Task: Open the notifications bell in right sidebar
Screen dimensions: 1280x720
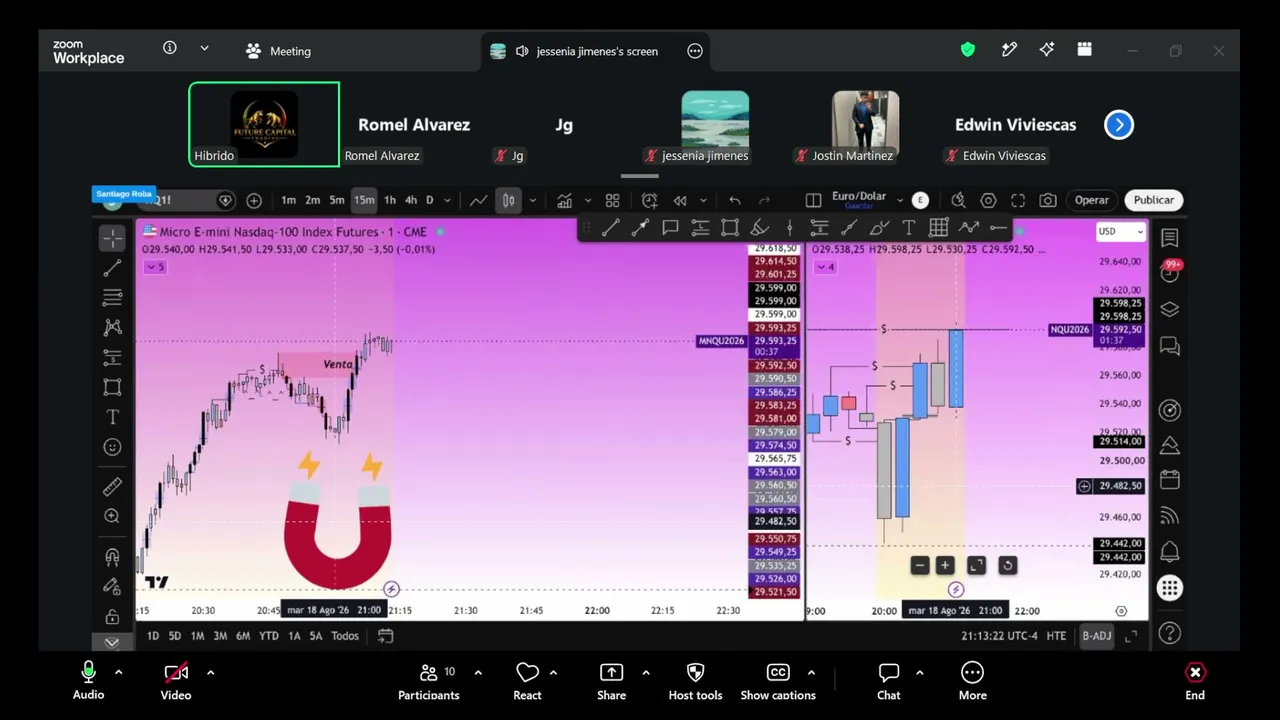Action: pyautogui.click(x=1169, y=552)
